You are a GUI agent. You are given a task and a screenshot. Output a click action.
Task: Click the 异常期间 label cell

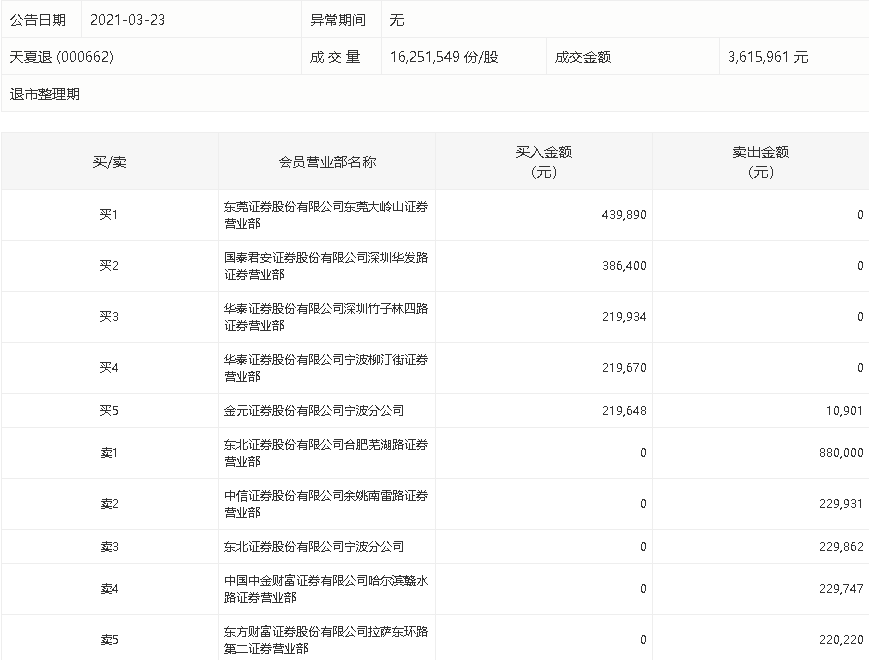(x=338, y=20)
